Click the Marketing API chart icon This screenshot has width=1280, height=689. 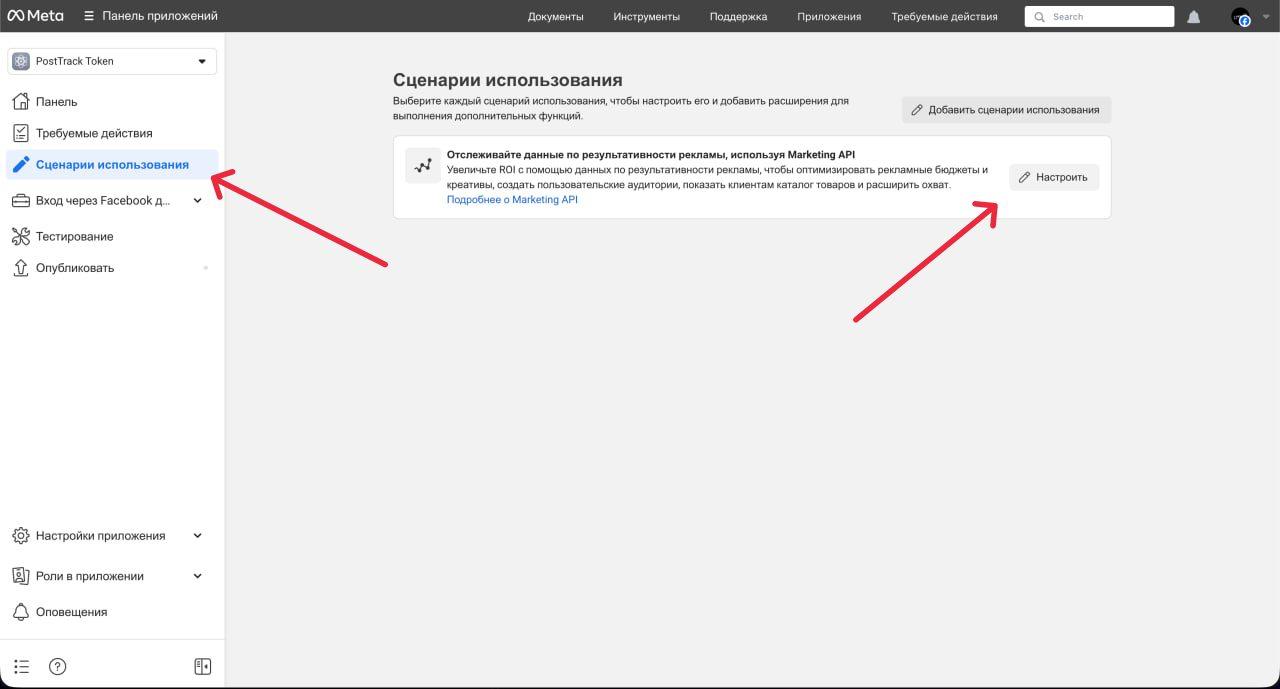click(x=422, y=164)
